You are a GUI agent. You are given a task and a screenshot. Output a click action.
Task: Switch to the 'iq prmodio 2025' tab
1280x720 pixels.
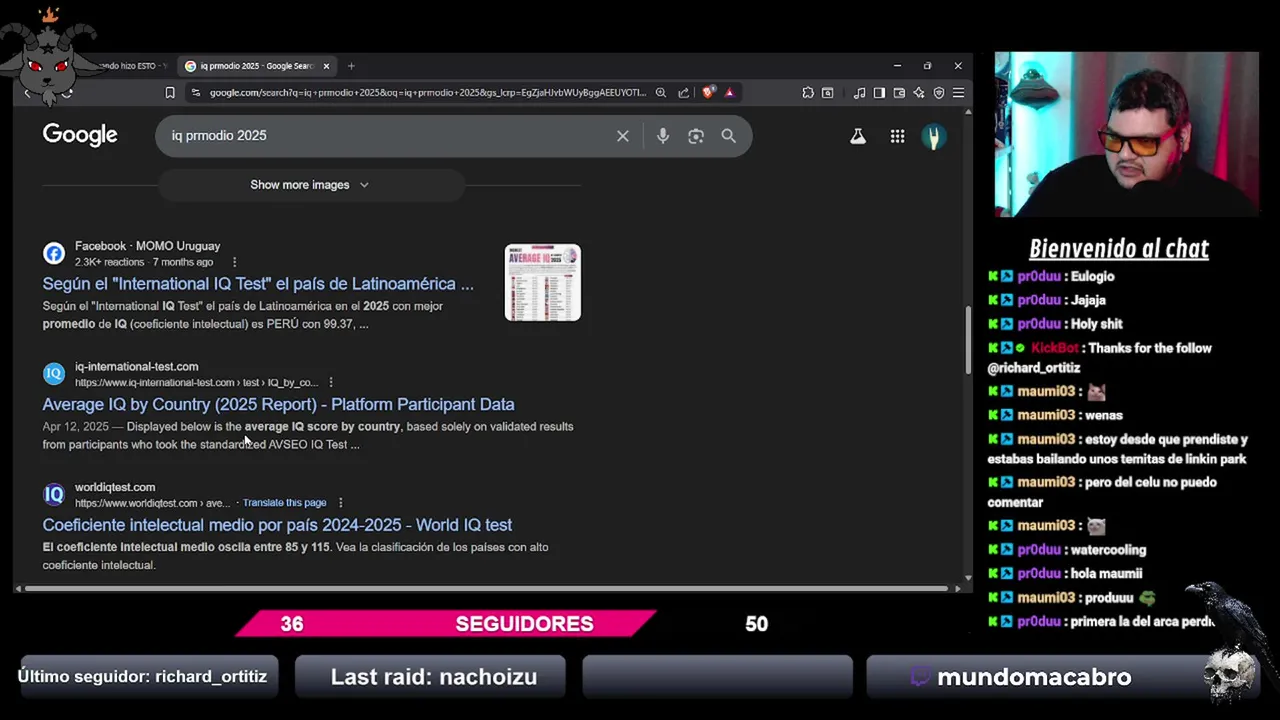[x=257, y=66]
